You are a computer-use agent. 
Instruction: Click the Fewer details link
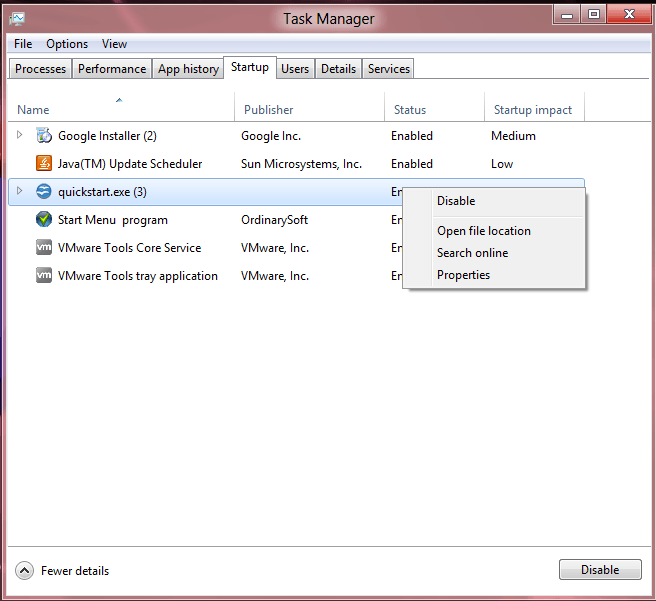click(75, 571)
